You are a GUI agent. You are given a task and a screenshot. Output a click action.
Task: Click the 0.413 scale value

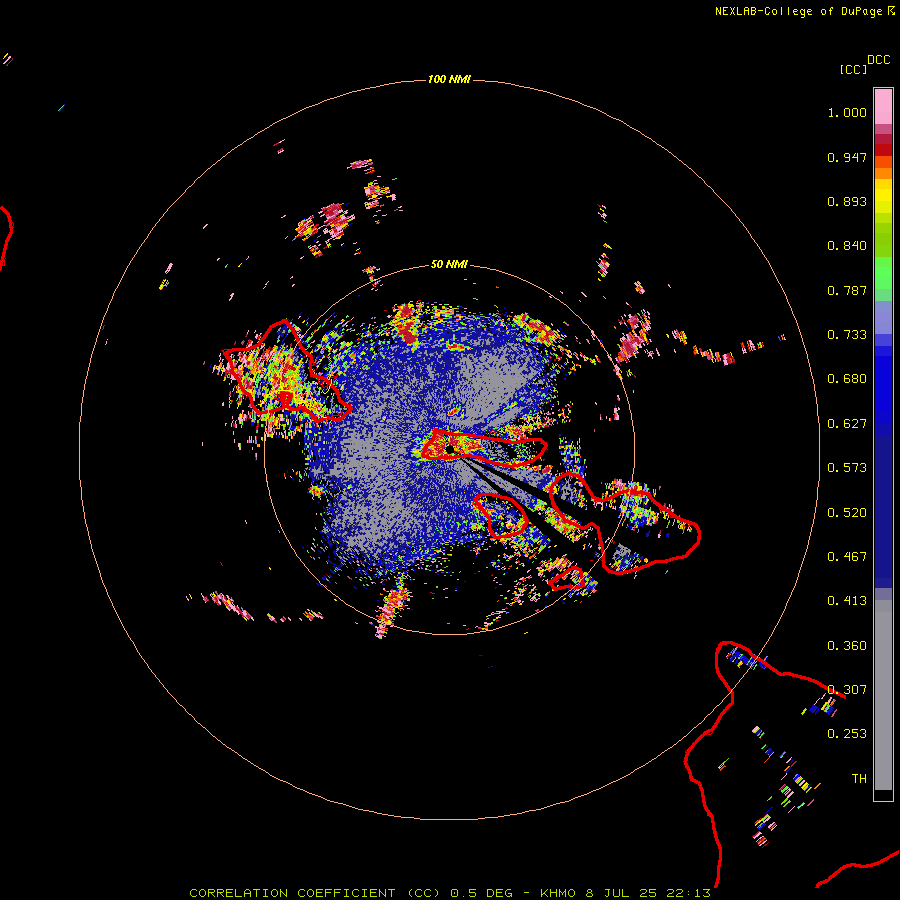click(847, 601)
